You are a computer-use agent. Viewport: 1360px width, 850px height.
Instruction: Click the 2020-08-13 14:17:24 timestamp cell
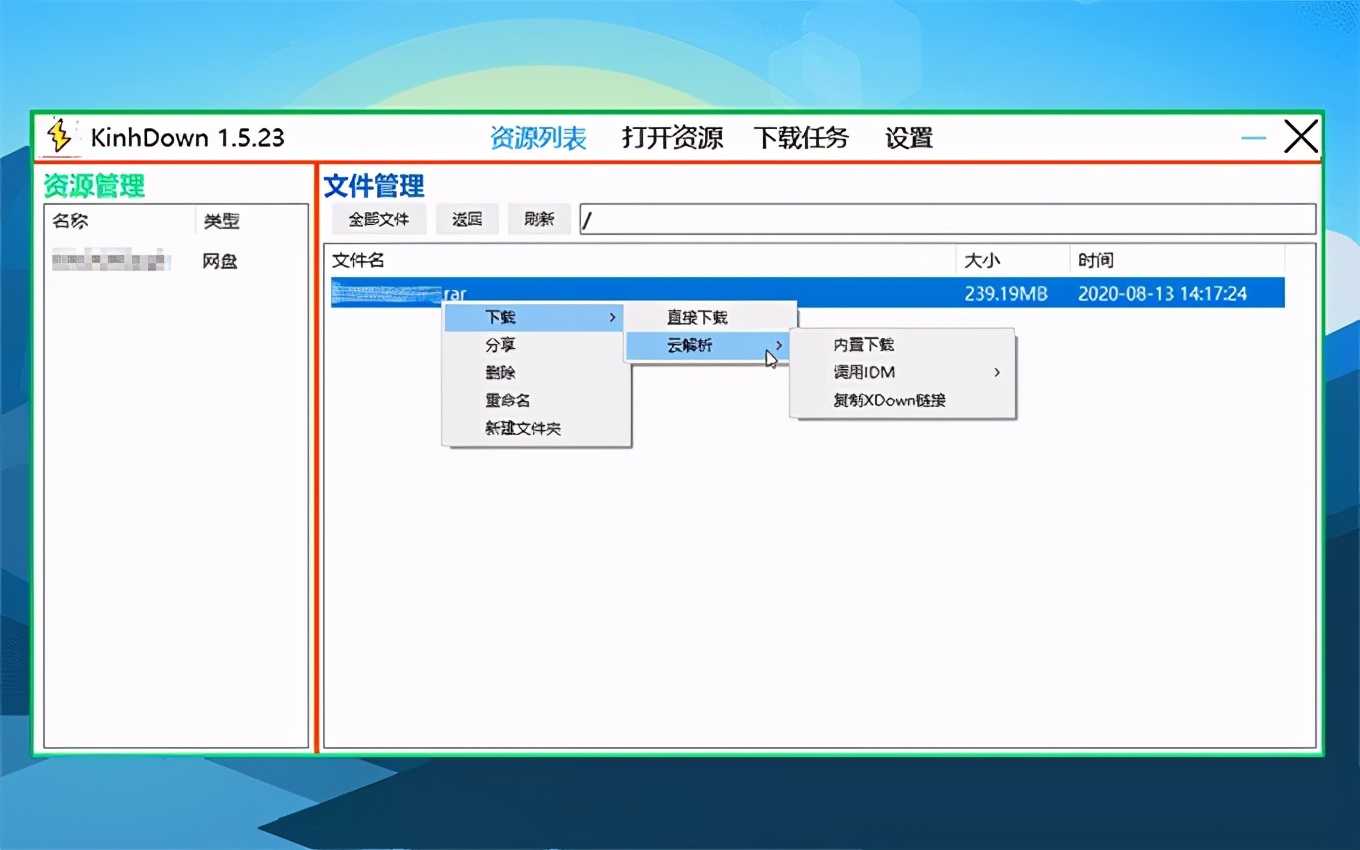pos(1163,294)
